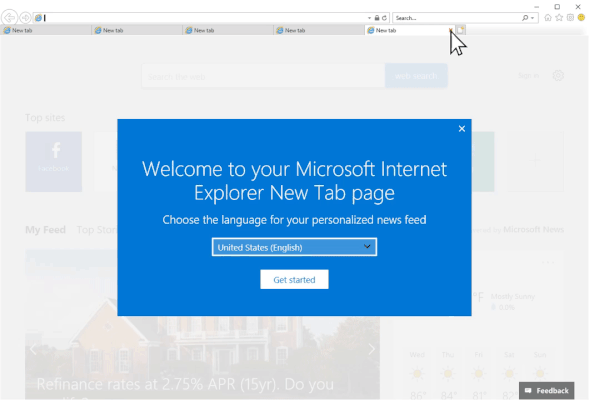The width and height of the screenshot is (589, 400).
Task: Click the Search the web input field
Action: [x=263, y=76]
